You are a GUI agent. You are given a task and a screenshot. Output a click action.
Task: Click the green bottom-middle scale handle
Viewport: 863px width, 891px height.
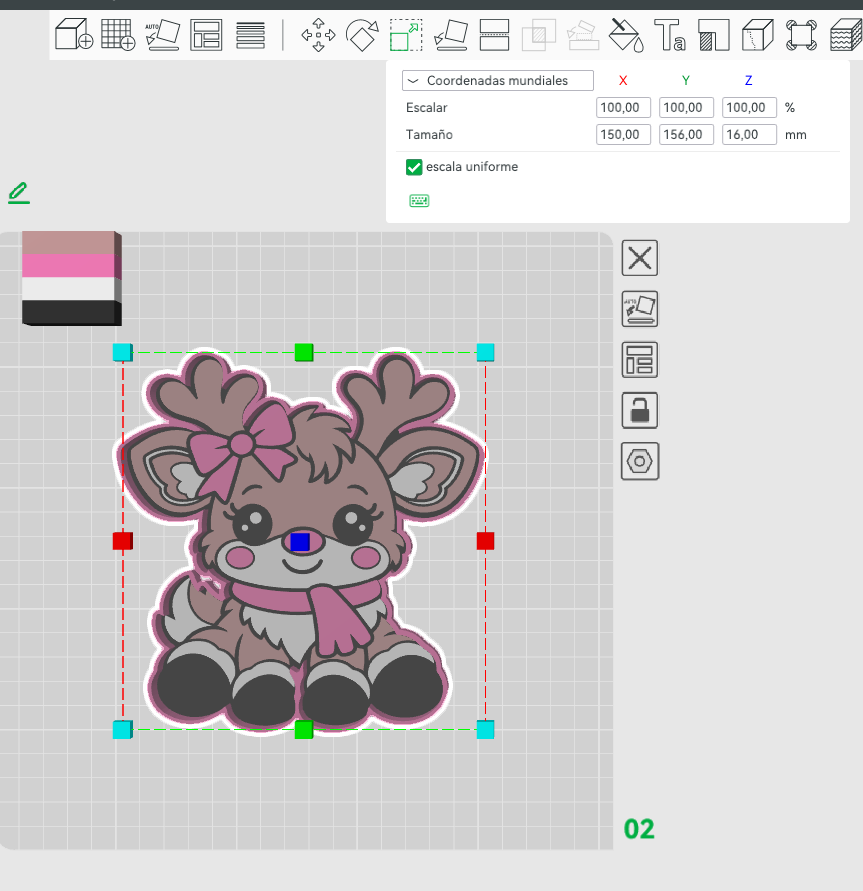pyautogui.click(x=304, y=730)
